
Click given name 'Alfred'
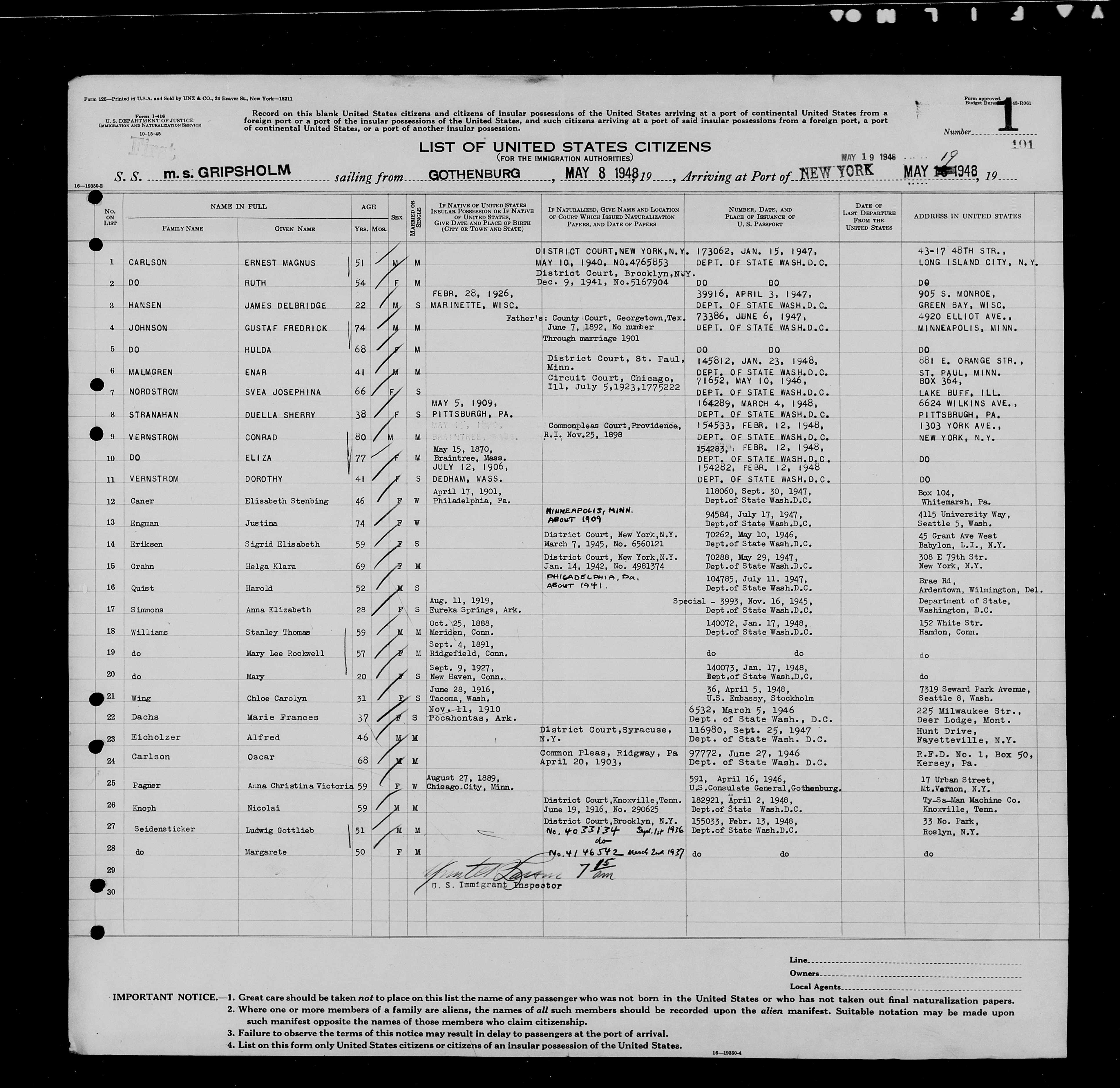(x=263, y=738)
